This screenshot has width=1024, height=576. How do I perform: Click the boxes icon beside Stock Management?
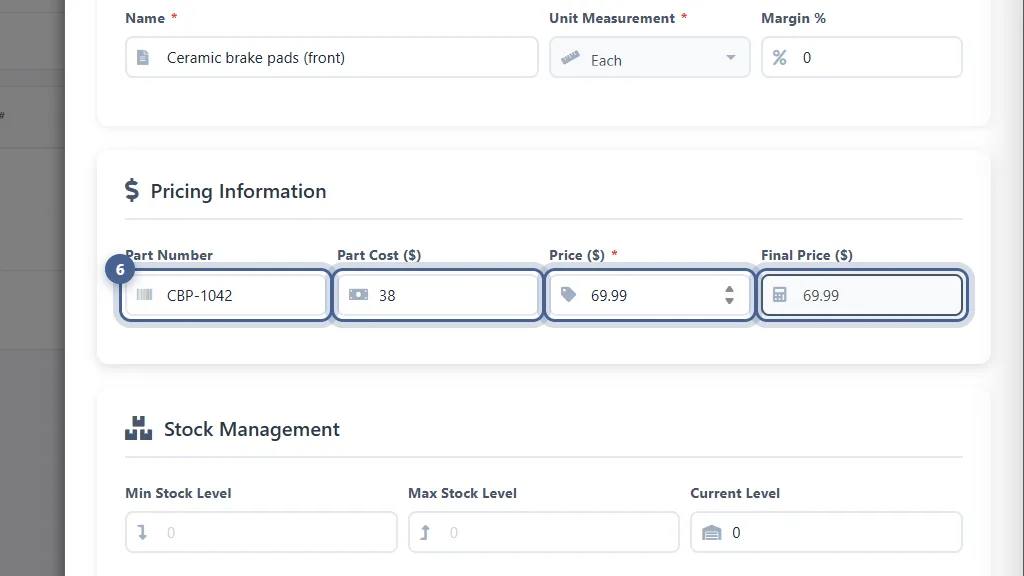coord(138,428)
